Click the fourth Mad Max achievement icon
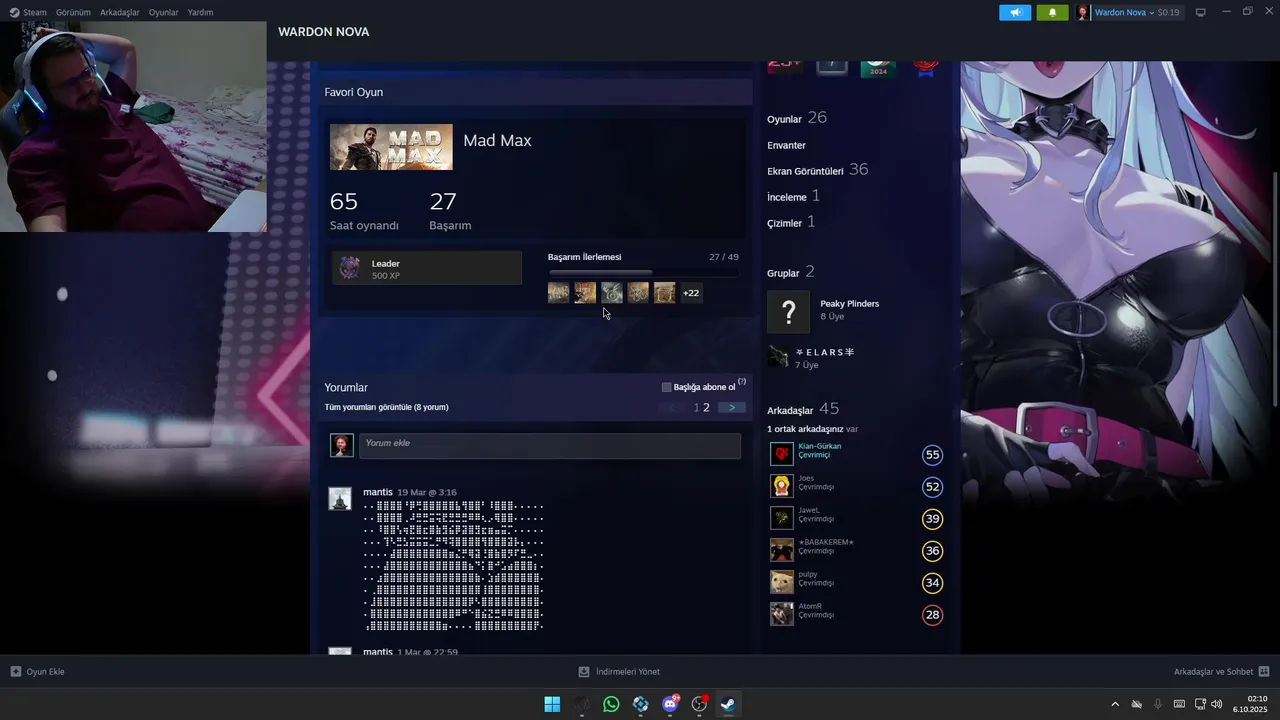Viewport: 1280px width, 720px height. coord(638,293)
